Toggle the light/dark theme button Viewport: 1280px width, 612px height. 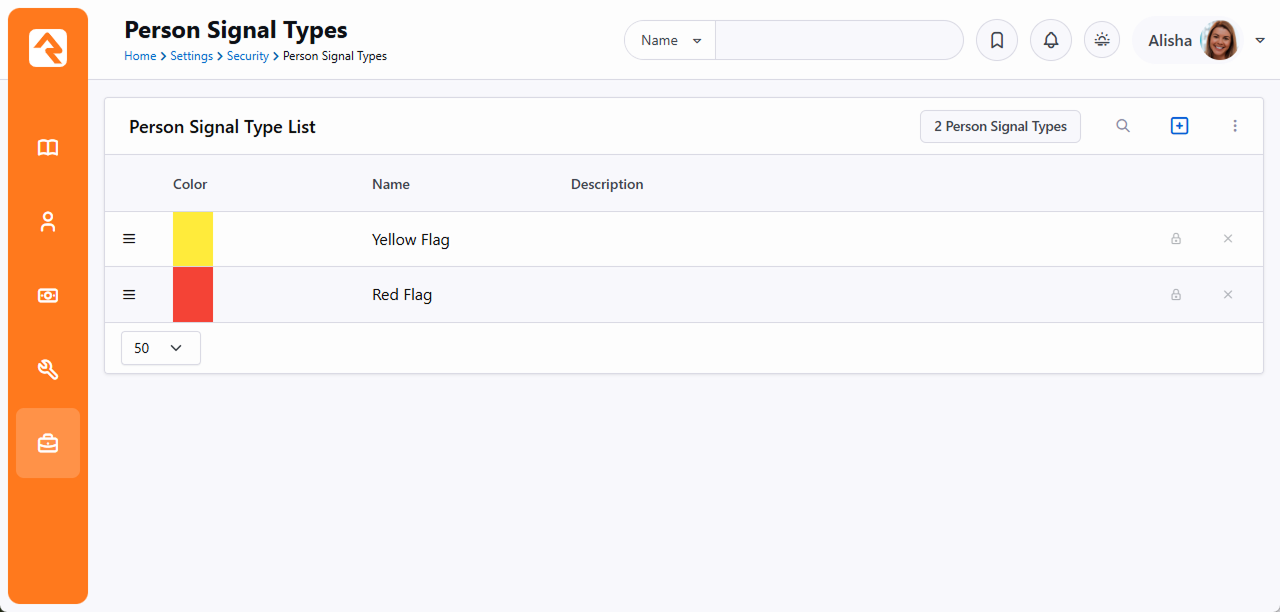(1102, 40)
